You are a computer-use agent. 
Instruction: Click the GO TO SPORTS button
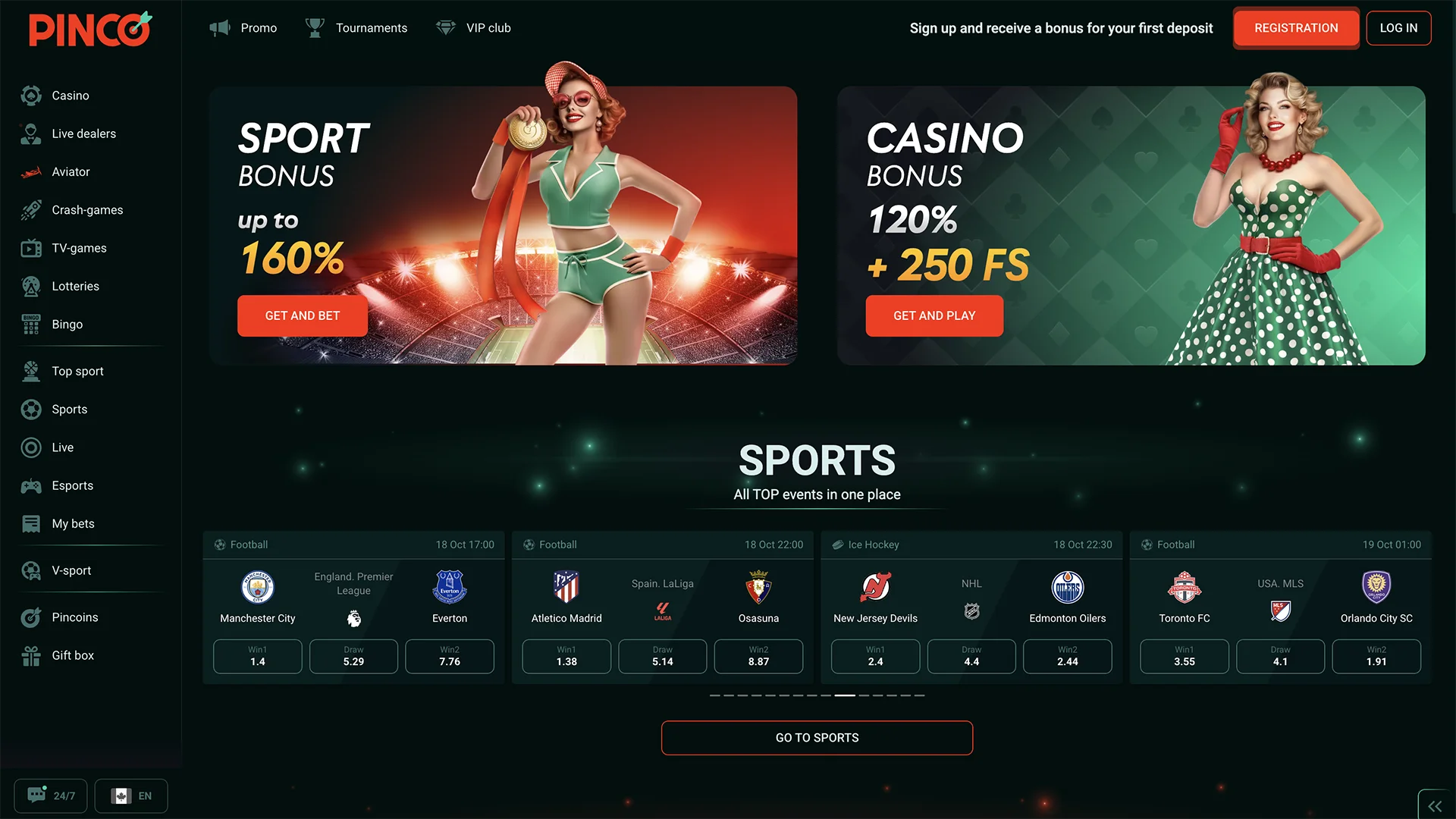pyautogui.click(x=817, y=738)
